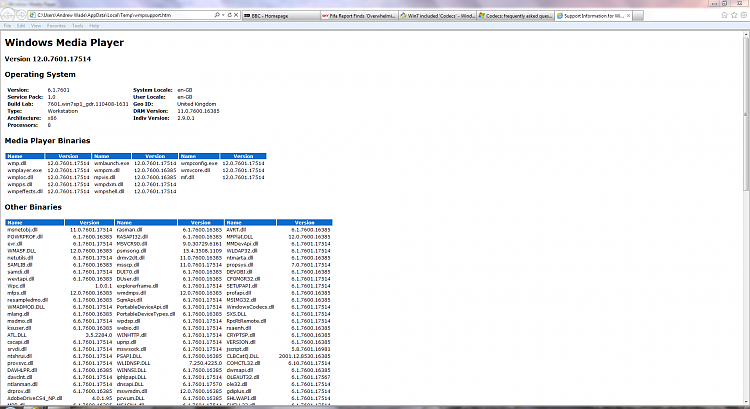Viewport: 750px width, 409px height.
Task: Click the wmp.dll entry
Action: [17, 163]
